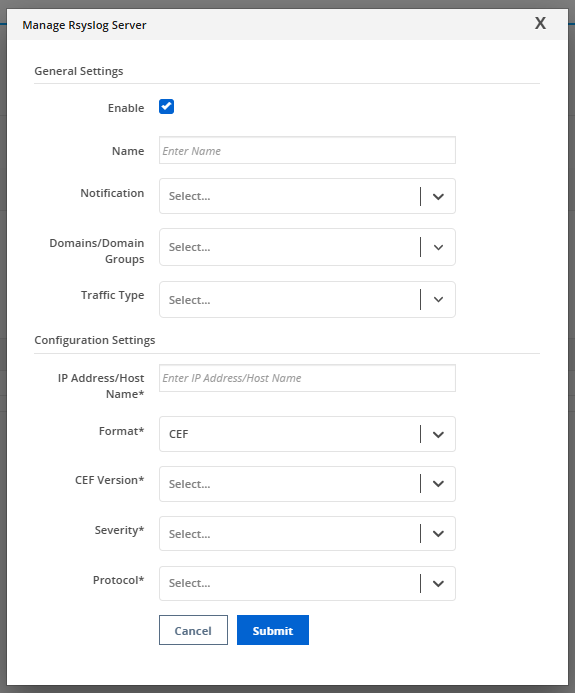Click the Domains/Domain Groups label
The height and width of the screenshot is (693, 575).
pyautogui.click(x=97, y=251)
